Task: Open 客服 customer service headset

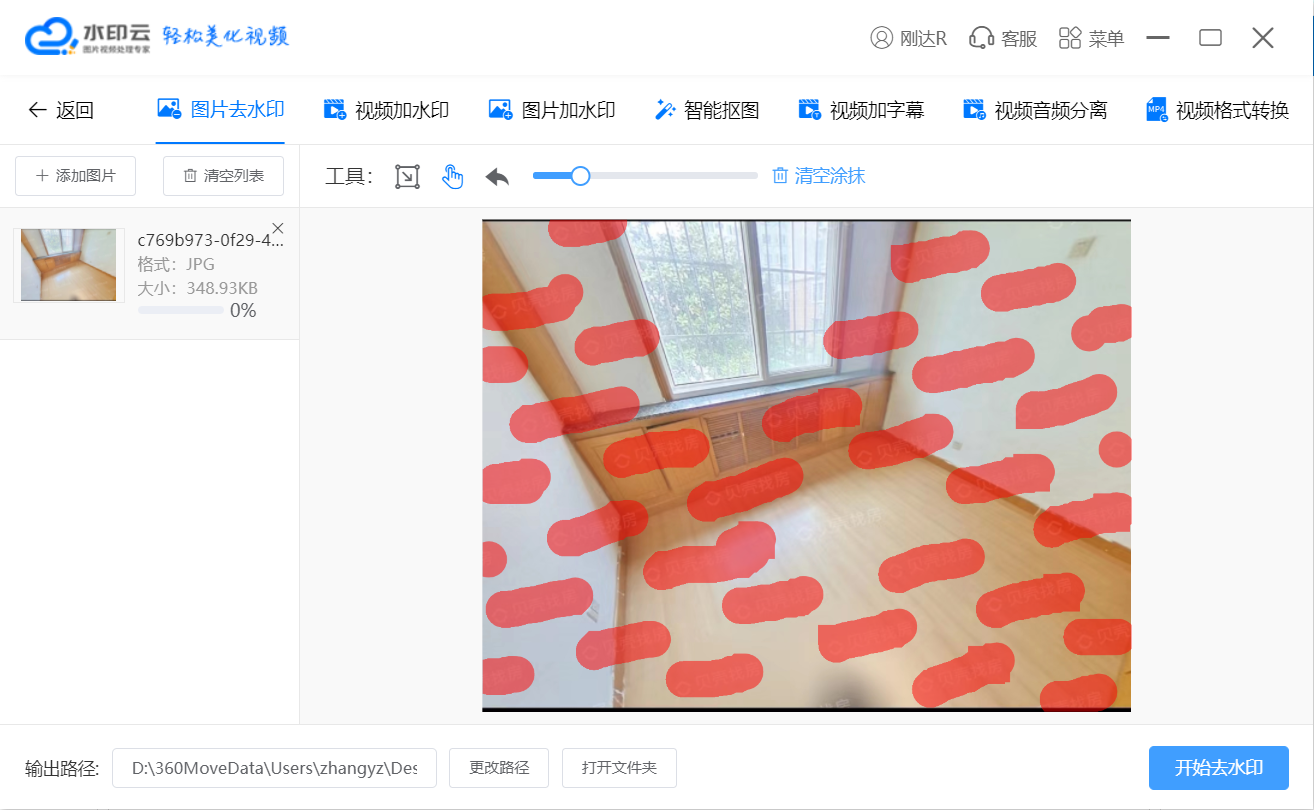Action: [1003, 38]
